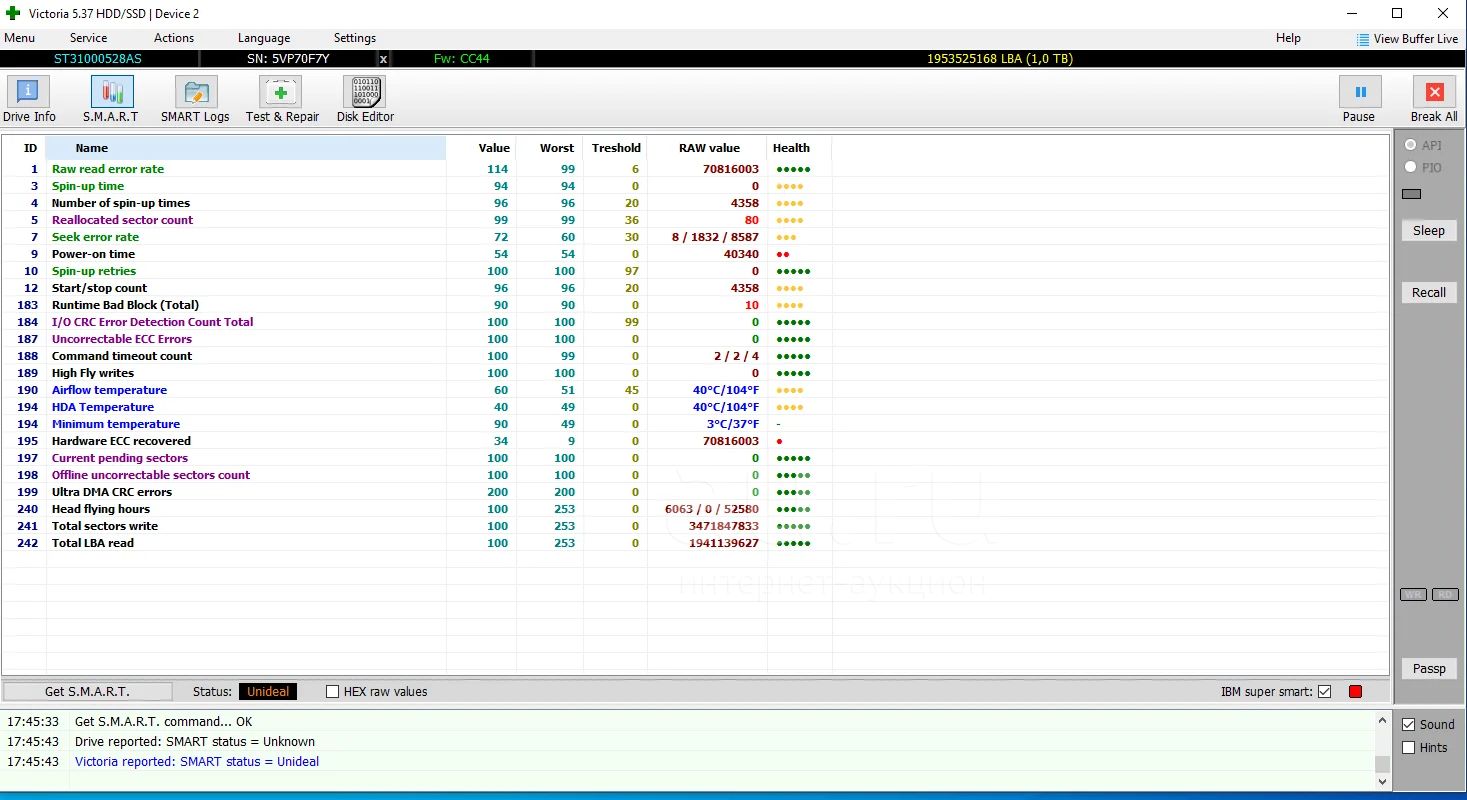
Task: Click the Unideal status indicator
Action: [x=268, y=691]
